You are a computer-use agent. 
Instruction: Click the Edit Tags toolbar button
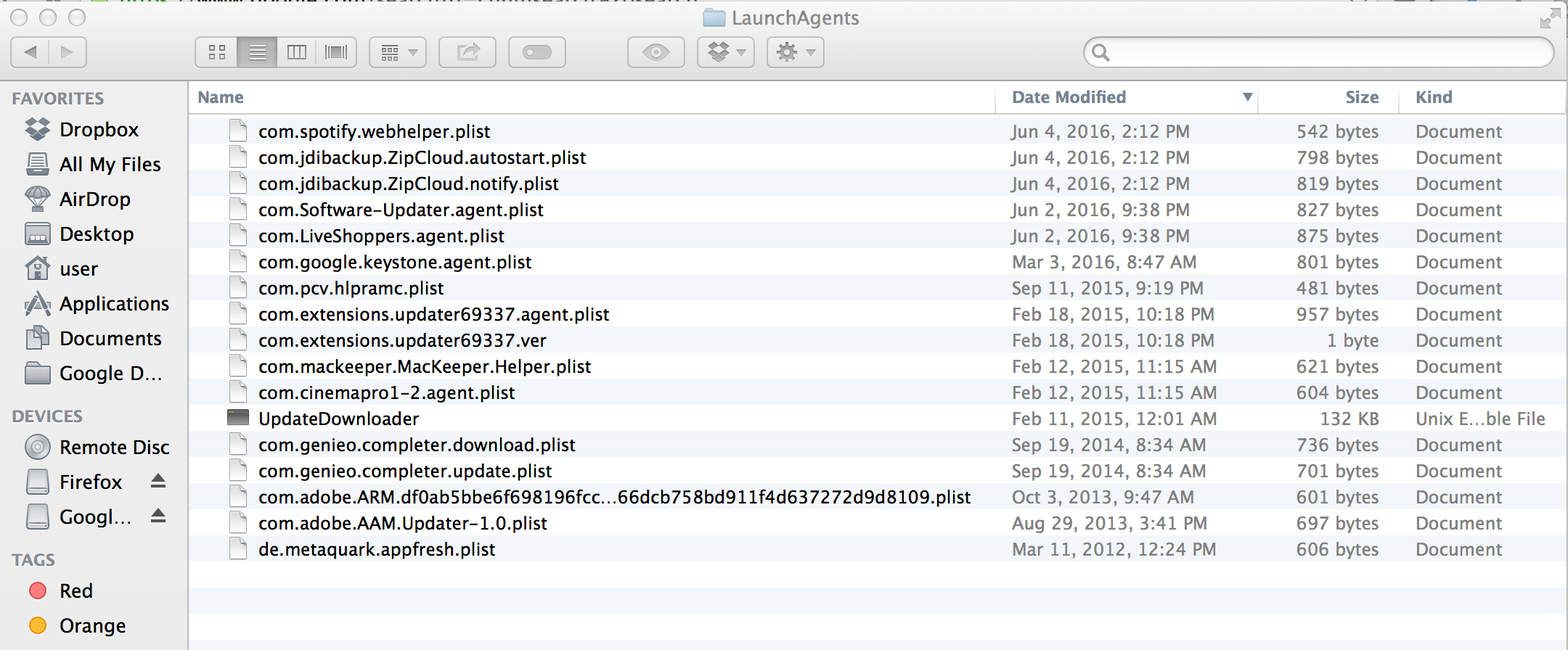pos(537,52)
